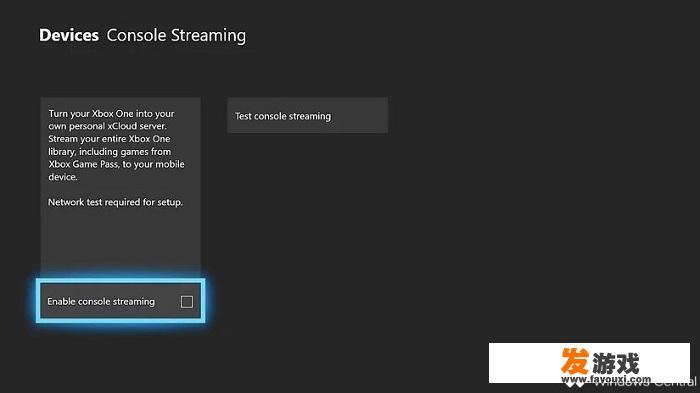Image resolution: width=700 pixels, height=393 pixels.
Task: Open Test console streaming
Action: [x=308, y=116]
